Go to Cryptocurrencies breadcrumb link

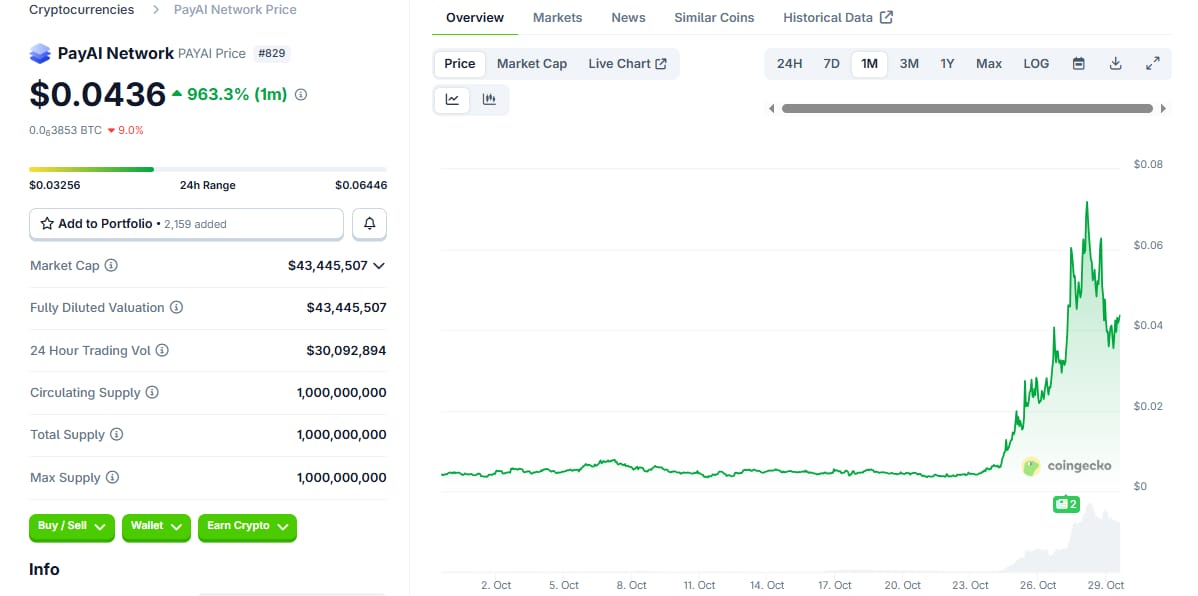point(82,10)
